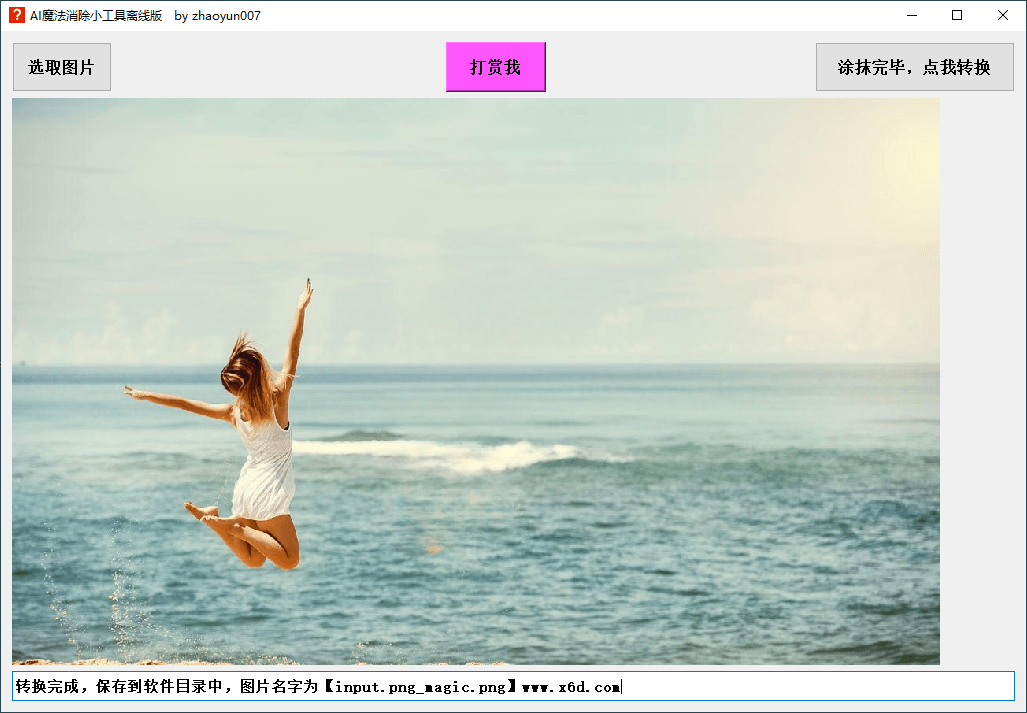Click the woman's outstretched left hand

click(133, 392)
